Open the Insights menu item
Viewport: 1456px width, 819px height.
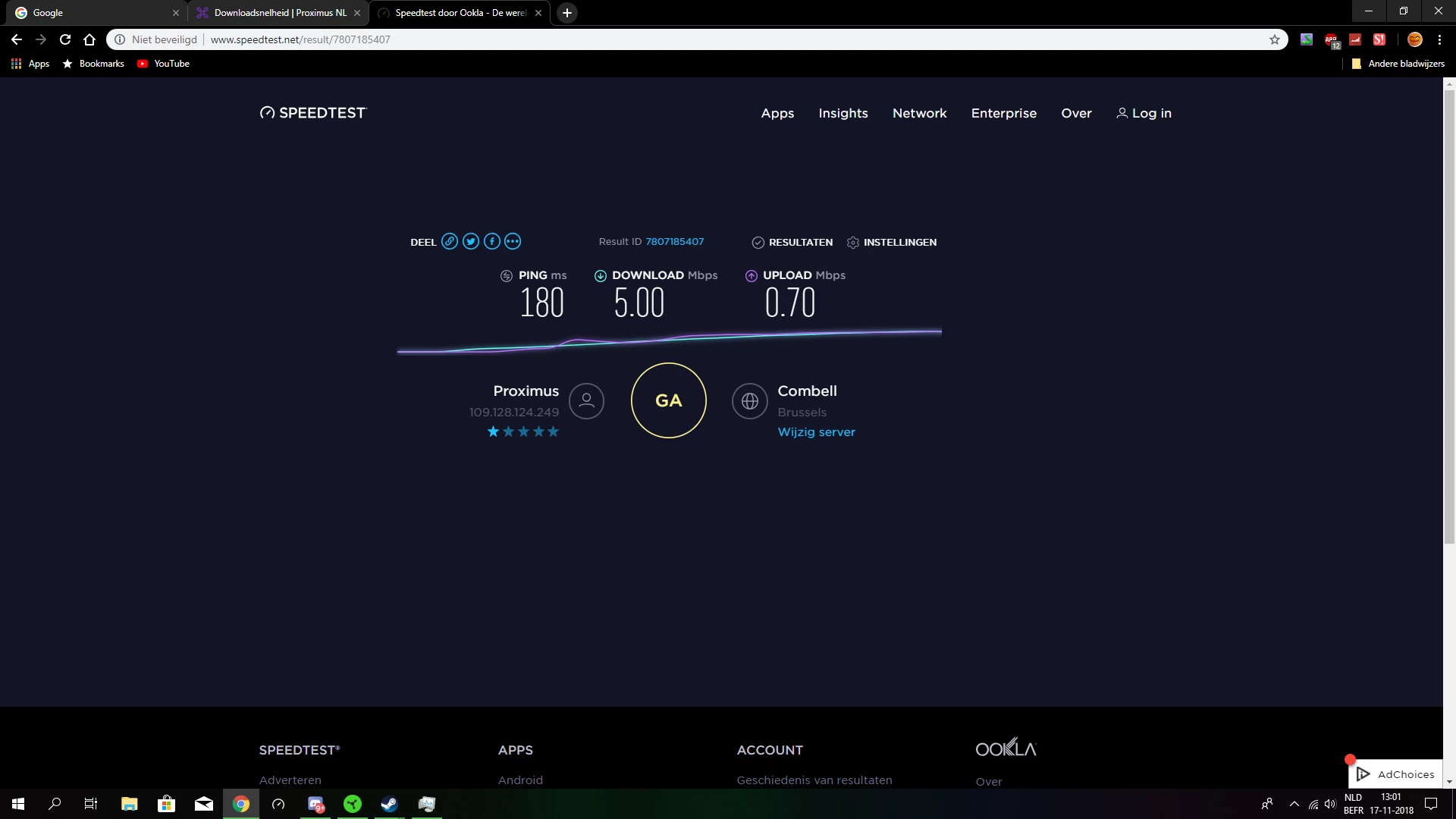pos(843,113)
